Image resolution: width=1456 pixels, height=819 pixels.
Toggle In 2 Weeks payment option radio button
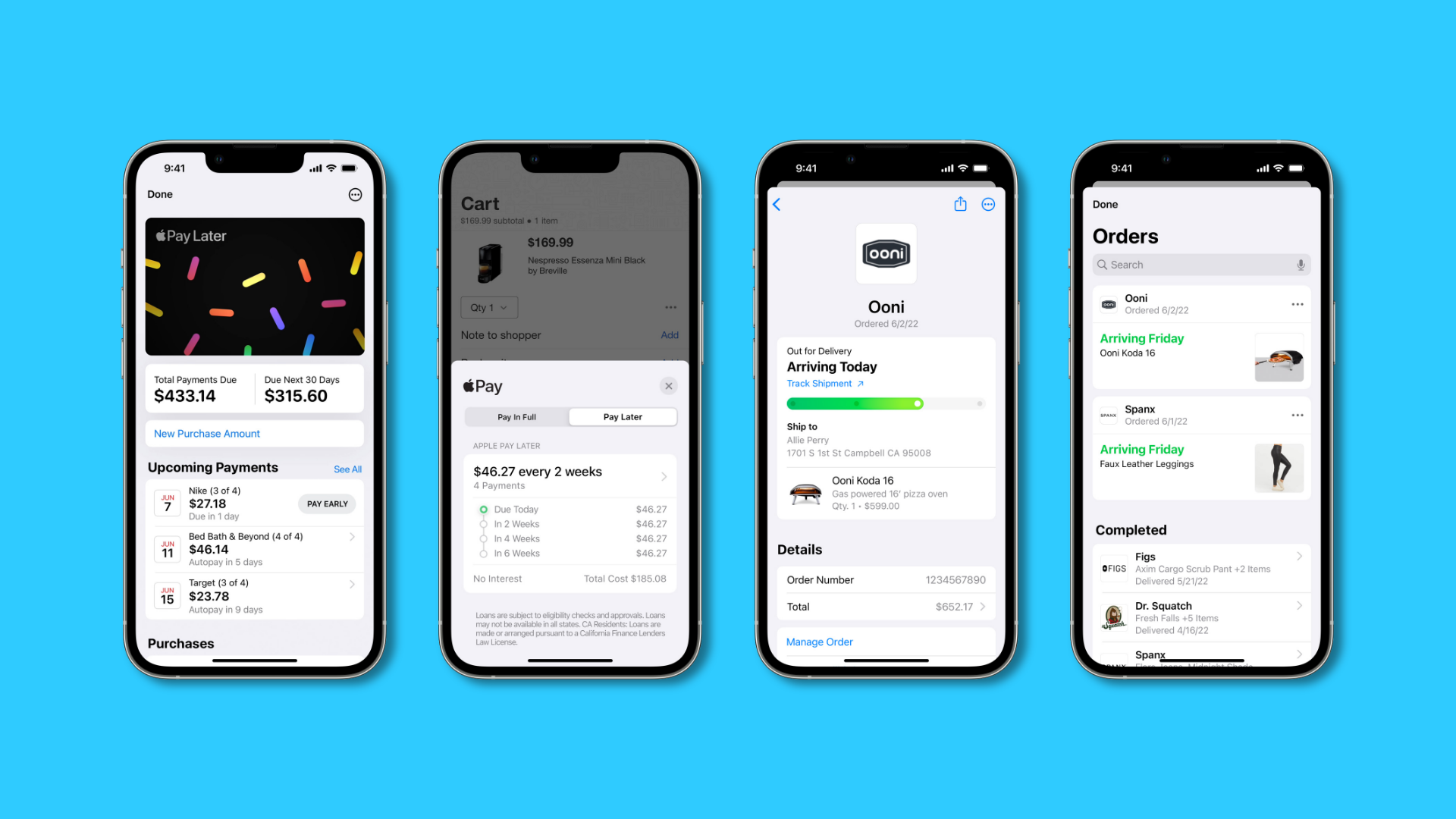pos(483,523)
